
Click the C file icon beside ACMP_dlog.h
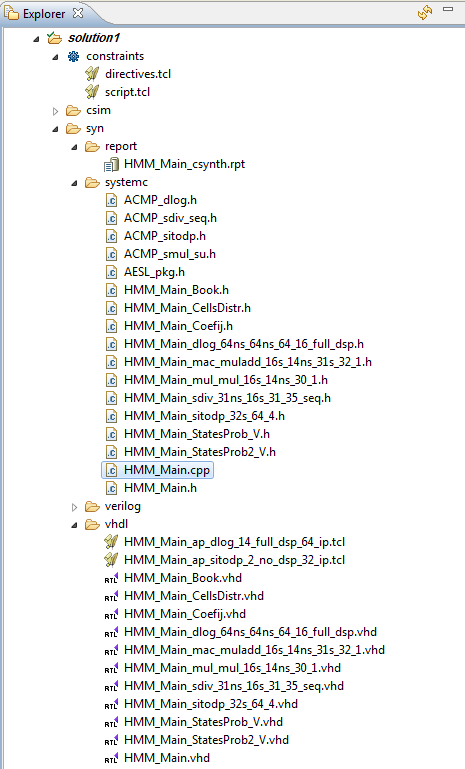[112, 201]
